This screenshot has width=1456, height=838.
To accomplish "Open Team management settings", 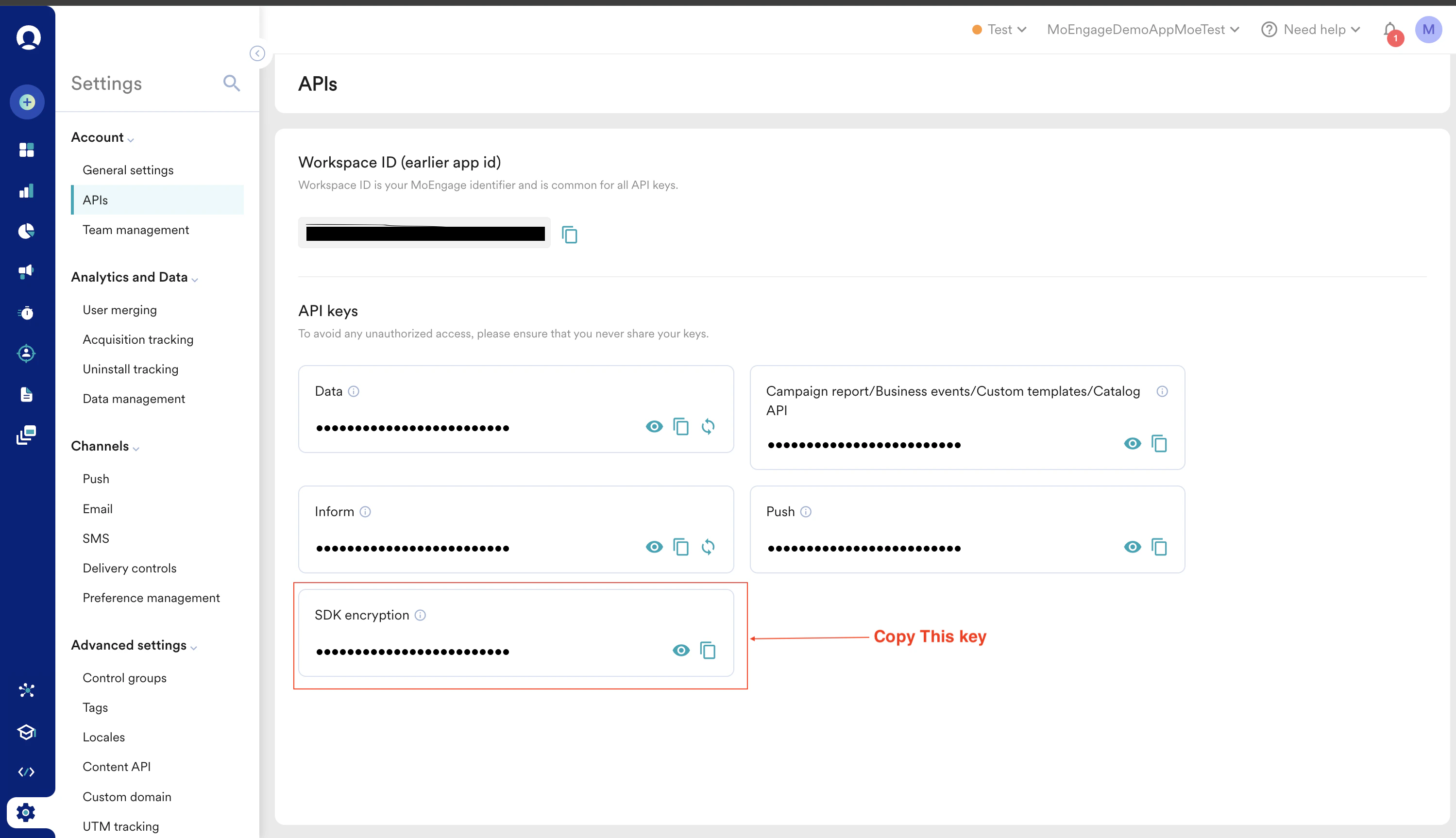I will (136, 230).
